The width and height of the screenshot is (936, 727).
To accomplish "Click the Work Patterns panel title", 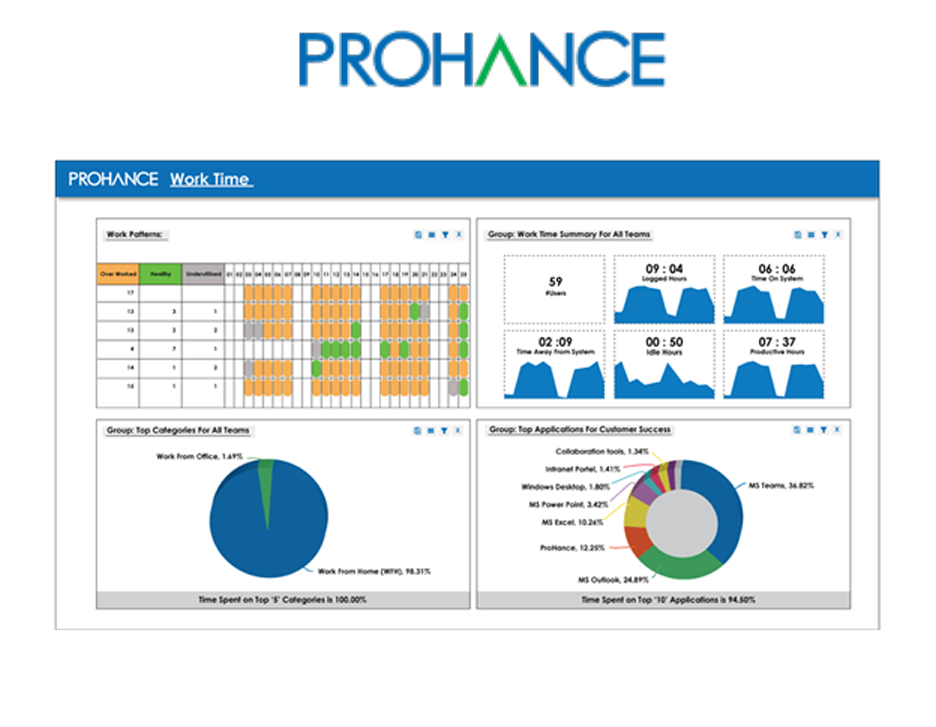I will [134, 235].
